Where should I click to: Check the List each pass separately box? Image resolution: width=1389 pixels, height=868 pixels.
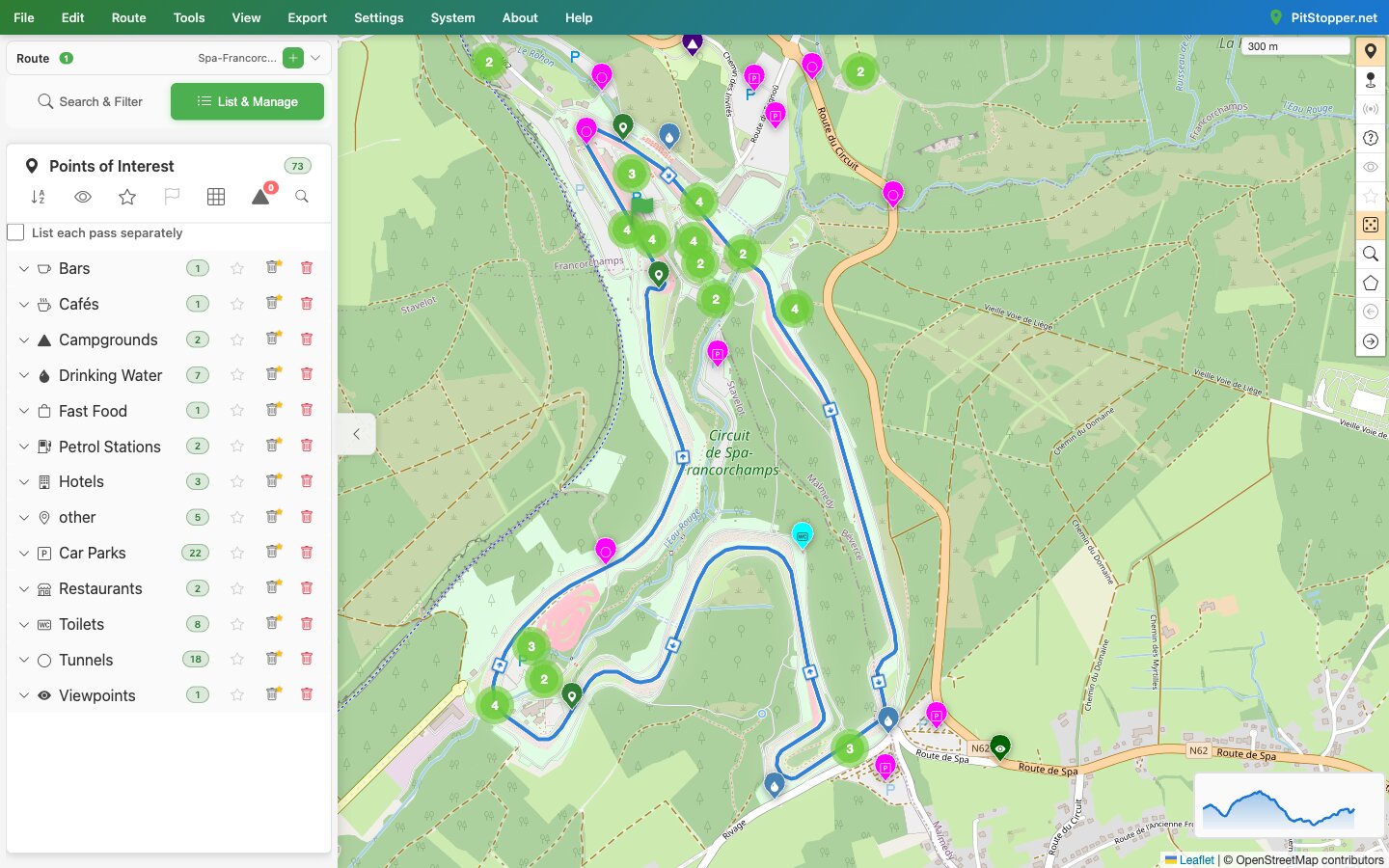coord(15,232)
